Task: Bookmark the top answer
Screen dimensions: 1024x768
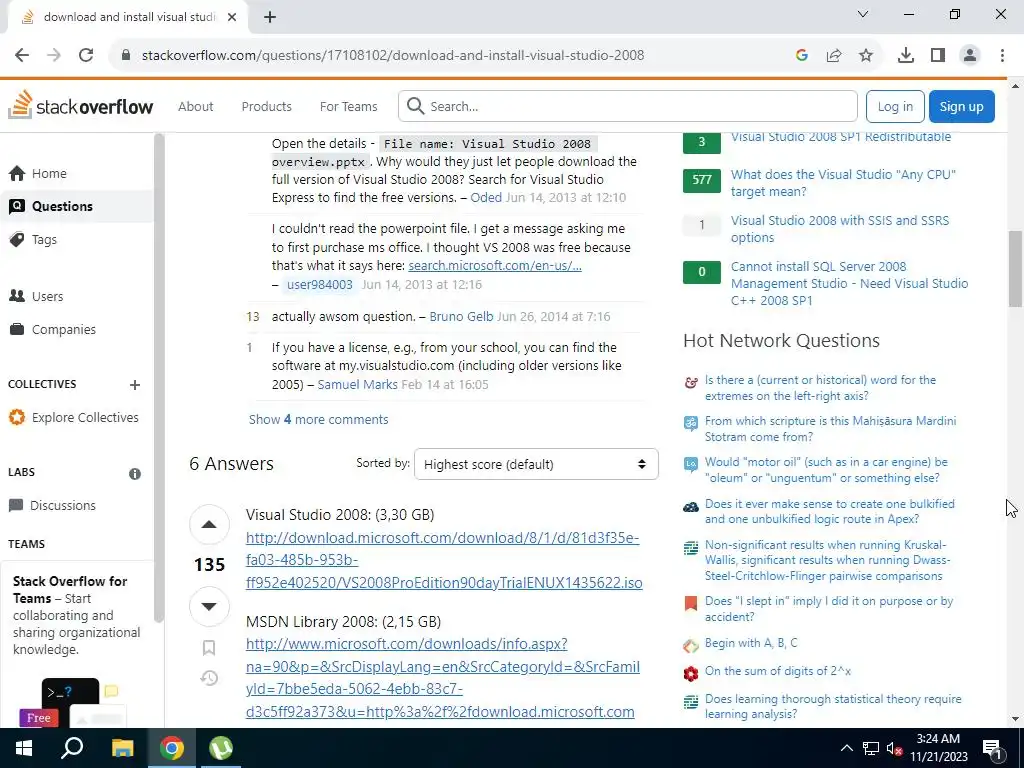Action: 209,647
